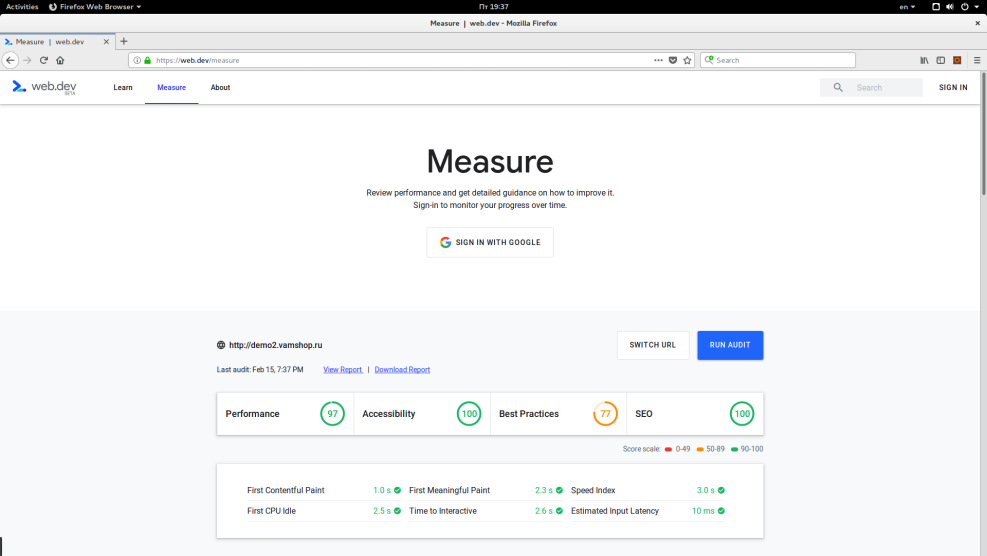987x556 pixels.
Task: Open the About navigation item
Action: (220, 88)
